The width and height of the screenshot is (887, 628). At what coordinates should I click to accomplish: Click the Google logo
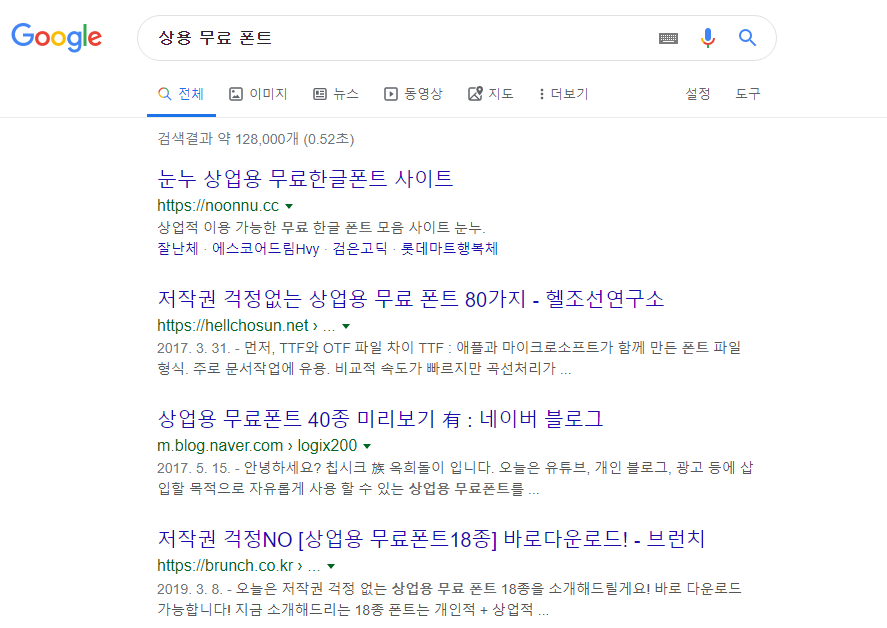(x=57, y=37)
